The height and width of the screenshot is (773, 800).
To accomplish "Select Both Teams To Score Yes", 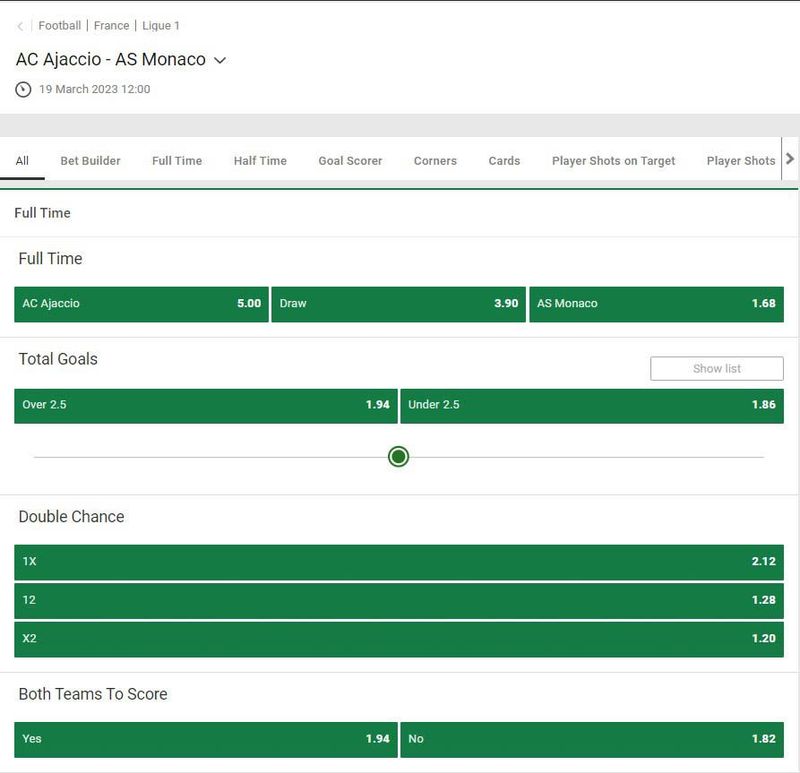I will coord(205,739).
